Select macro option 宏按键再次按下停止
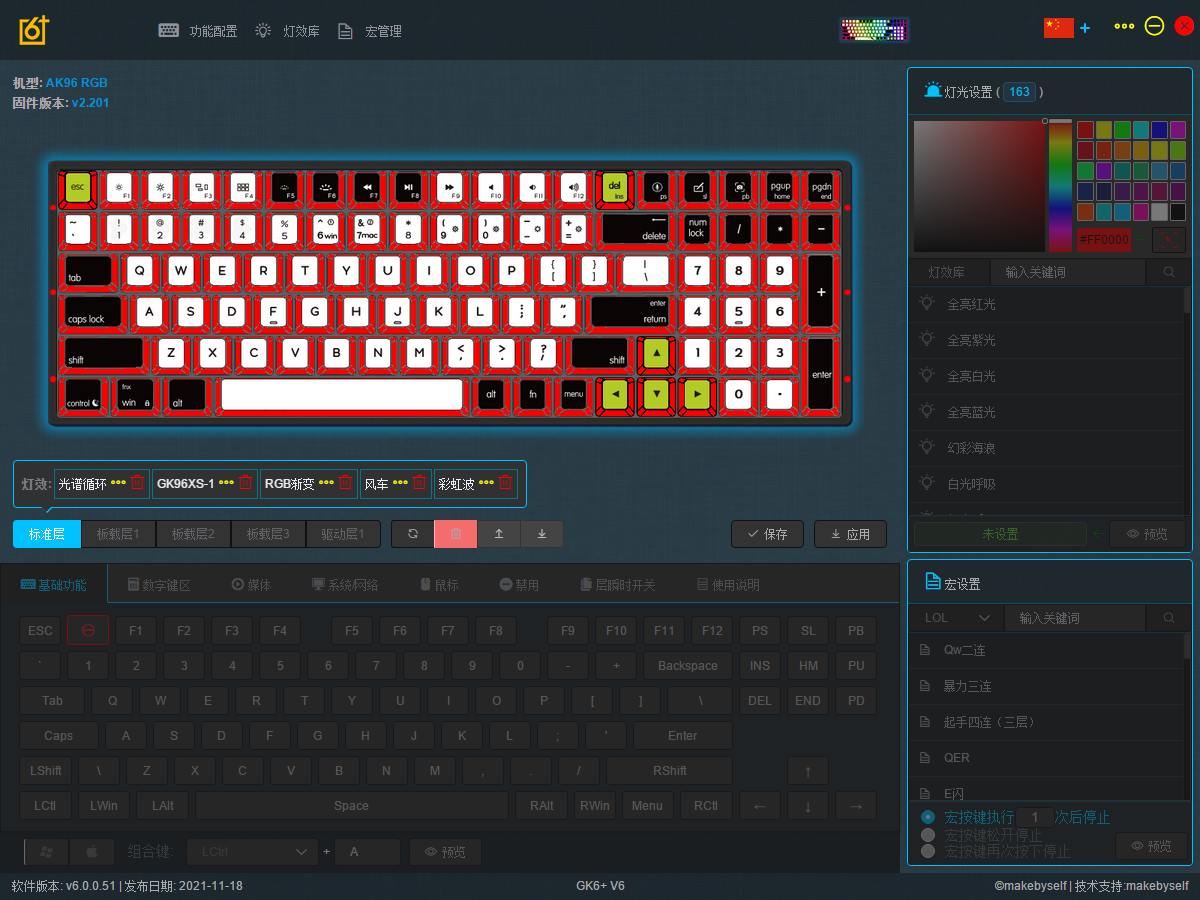This screenshot has width=1200, height=900. [928, 851]
